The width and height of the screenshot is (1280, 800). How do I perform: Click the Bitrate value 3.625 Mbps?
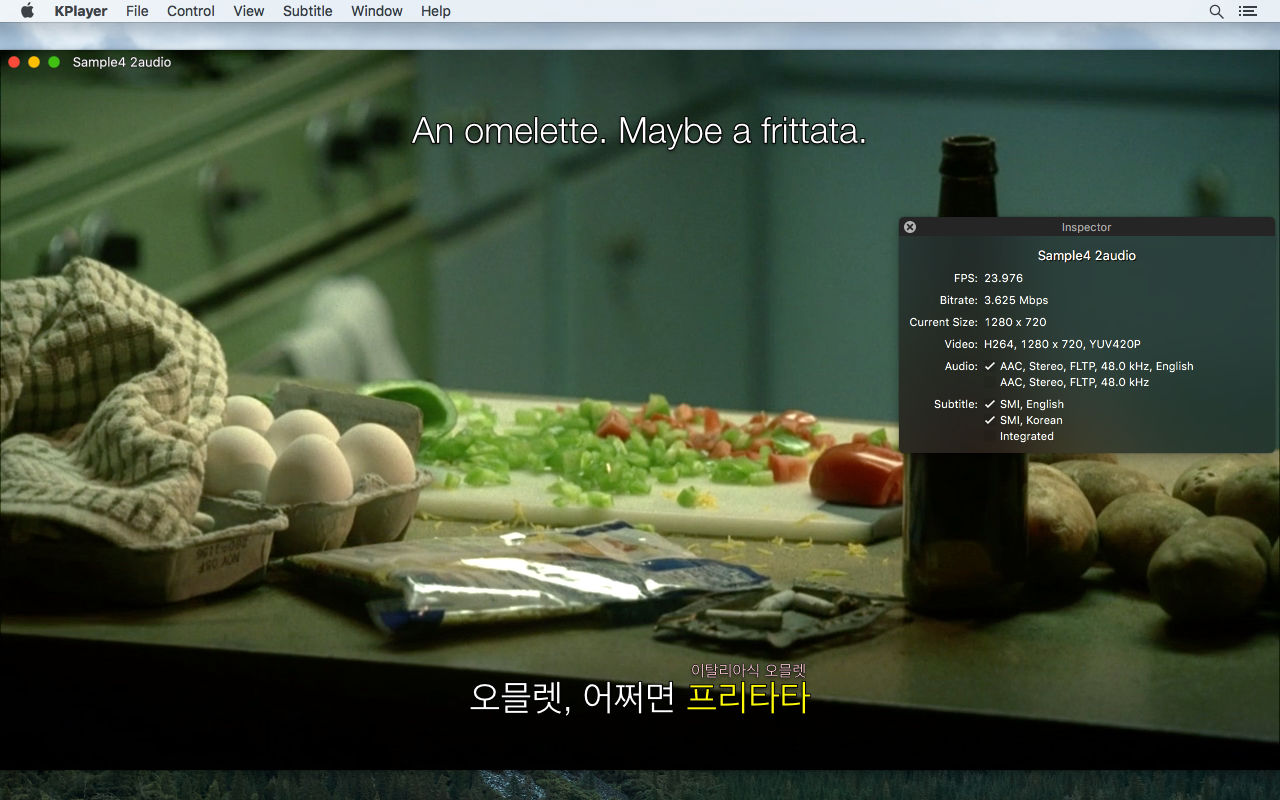coord(1016,300)
